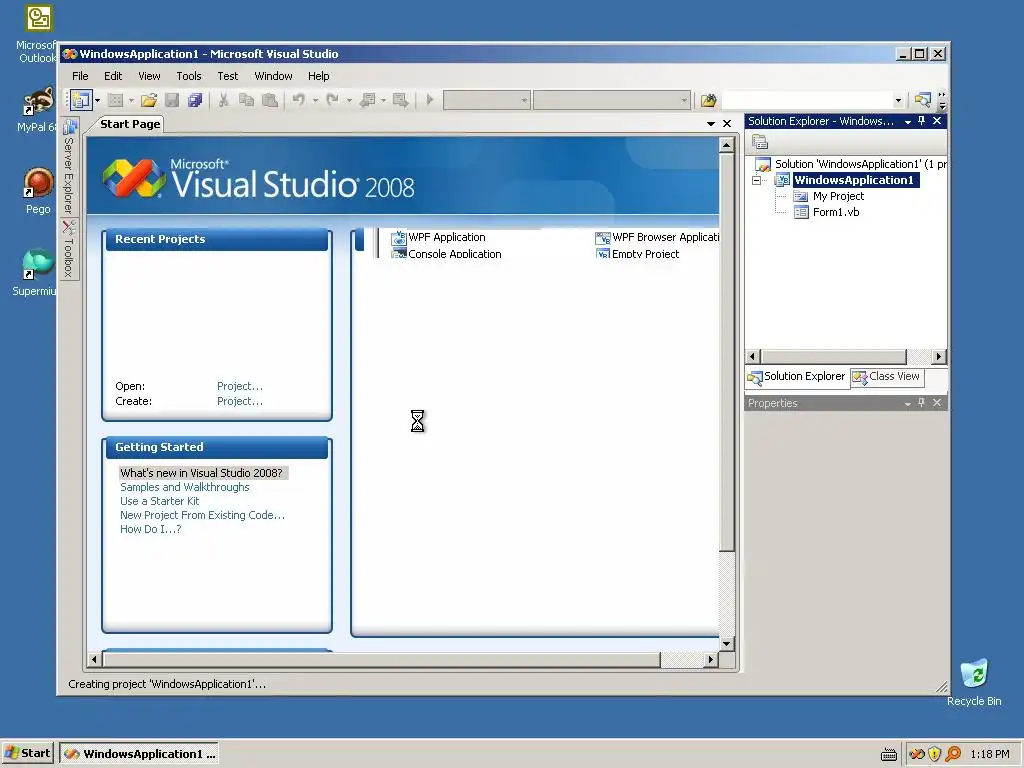Open the toolbar options overflow chevron
This screenshot has width=1024, height=768.
942,101
